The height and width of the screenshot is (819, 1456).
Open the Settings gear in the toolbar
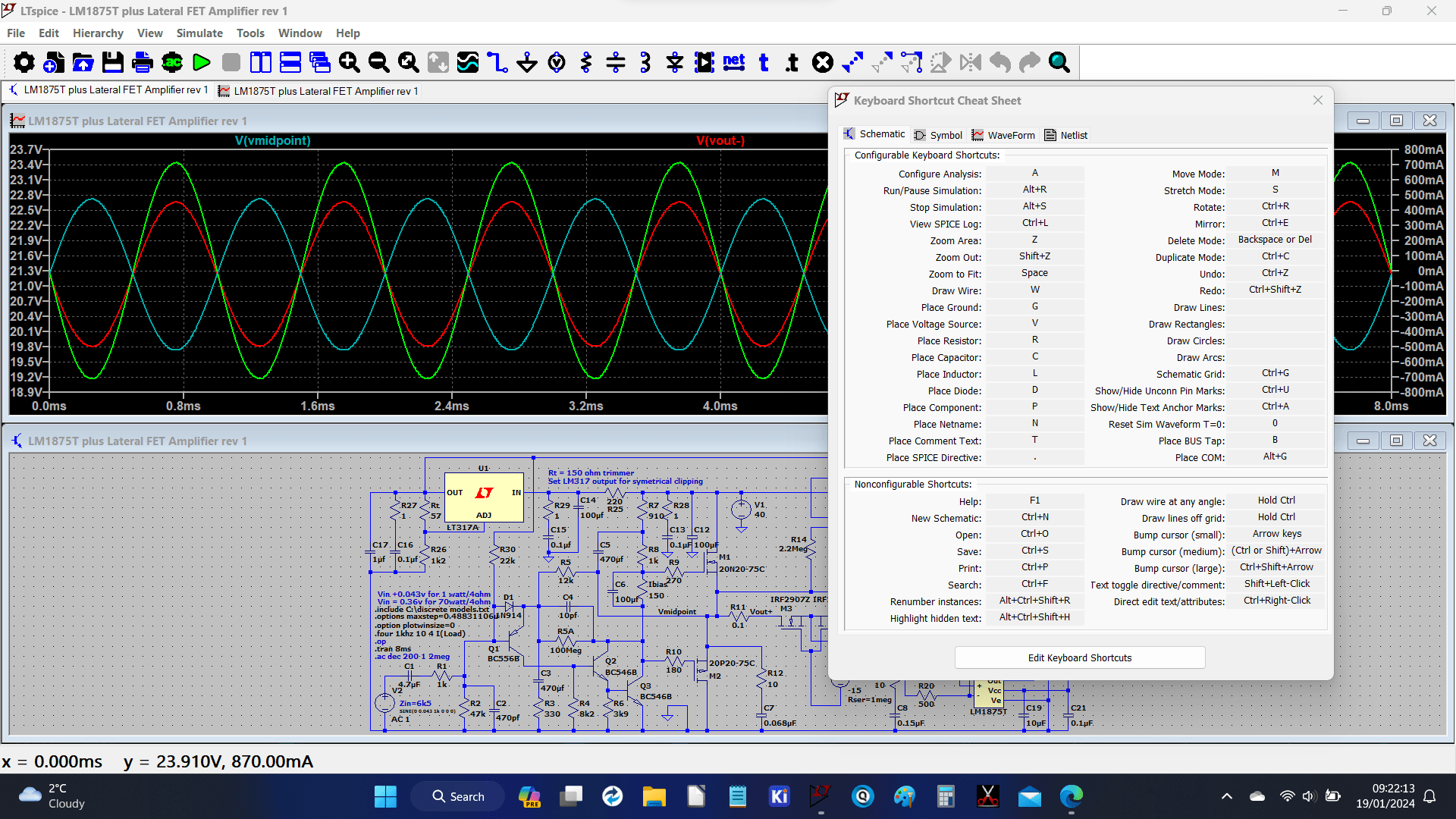(x=24, y=62)
